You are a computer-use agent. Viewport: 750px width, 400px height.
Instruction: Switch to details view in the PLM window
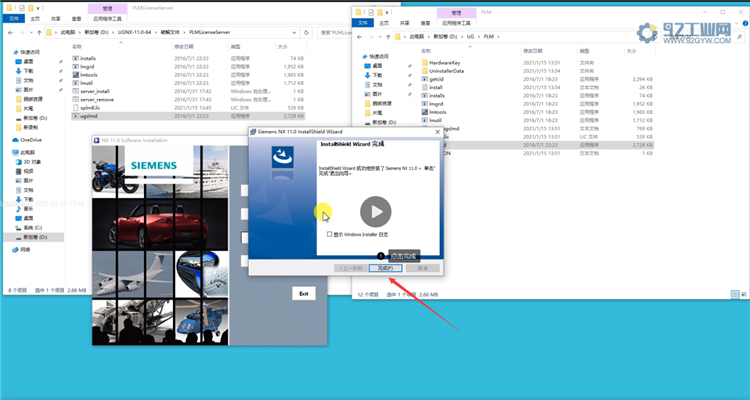pyautogui.click(x=735, y=295)
